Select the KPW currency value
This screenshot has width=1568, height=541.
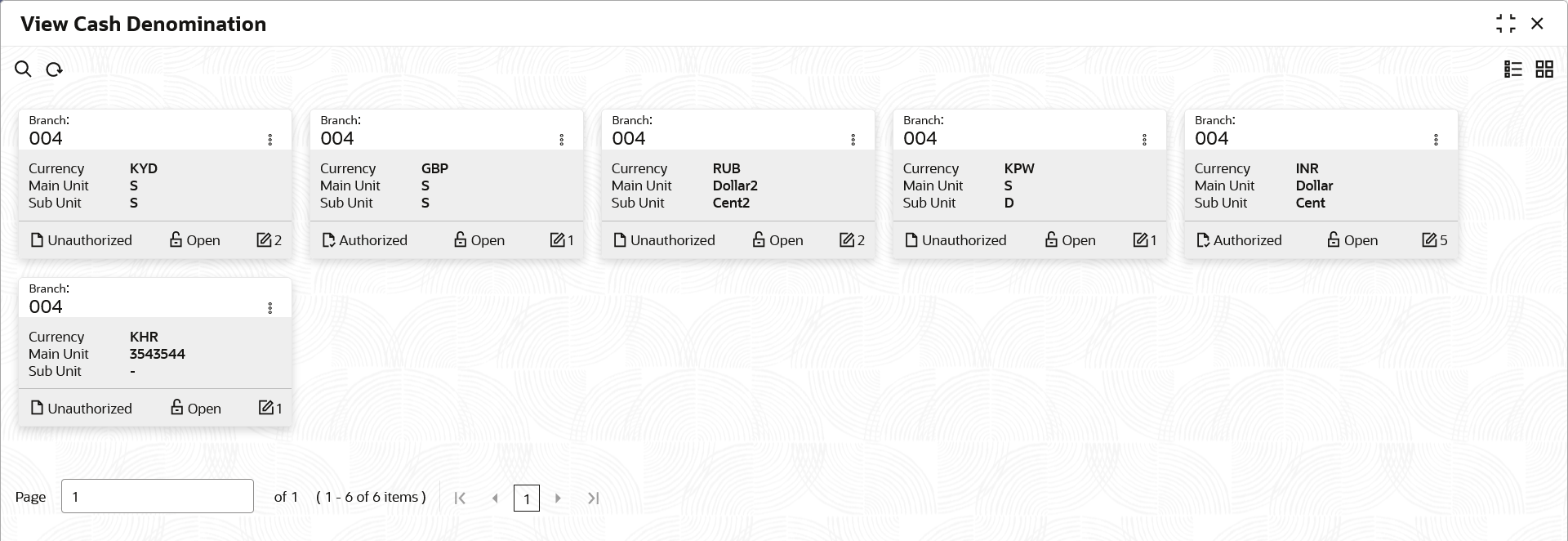tap(1019, 168)
